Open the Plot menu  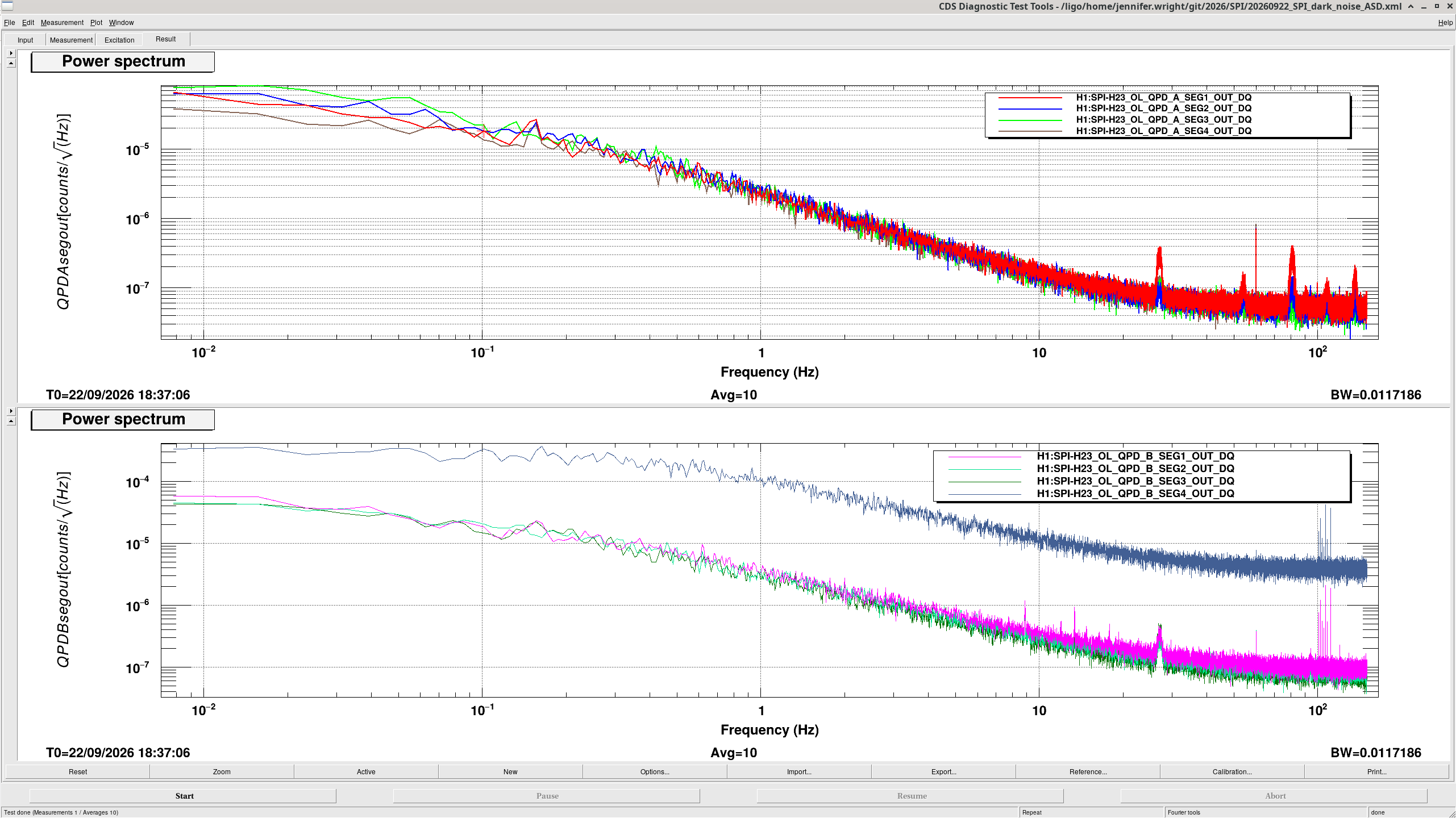(96, 23)
